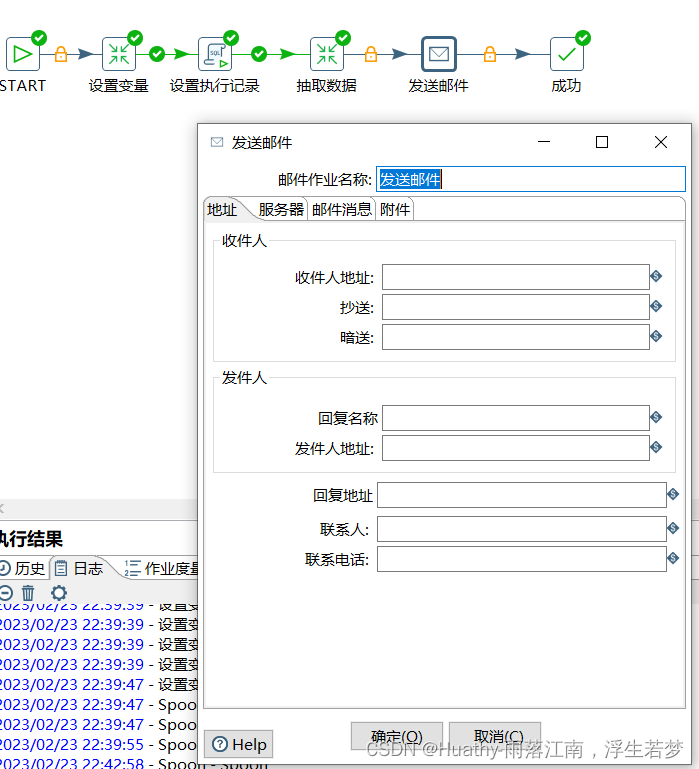This screenshot has height=769, width=699.
Task: Insert variable for 暗送 field
Action: coord(656,336)
